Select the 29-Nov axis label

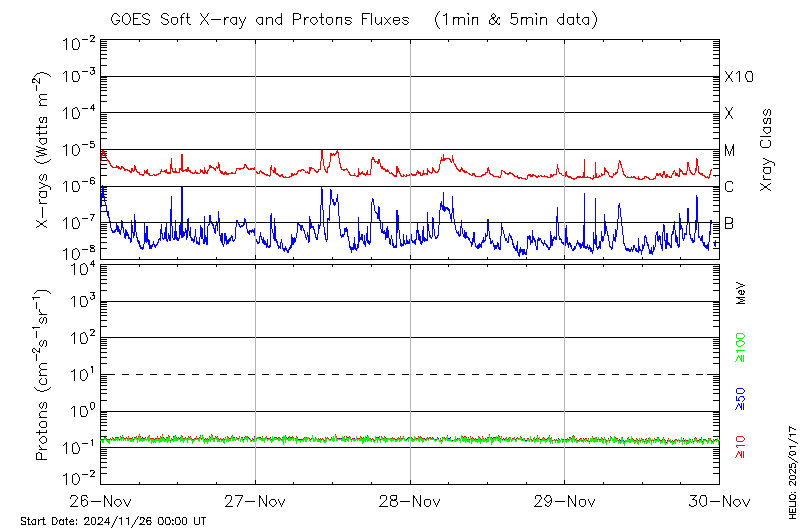pos(565,501)
